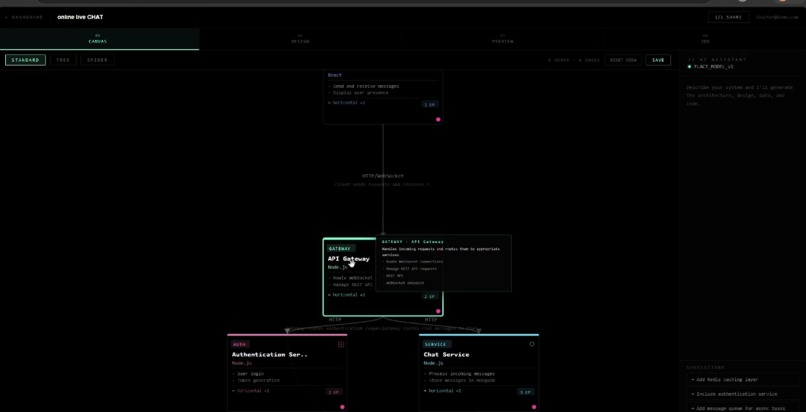Select the Authentication Ser.. node title
This screenshot has height=412, width=806.
270,354
